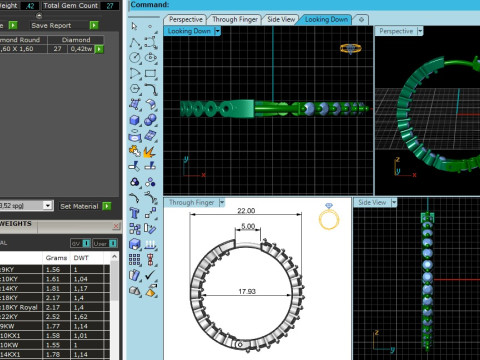Select the split tool
Image resolution: width=480 pixels, height=360 pixels.
tap(150, 166)
